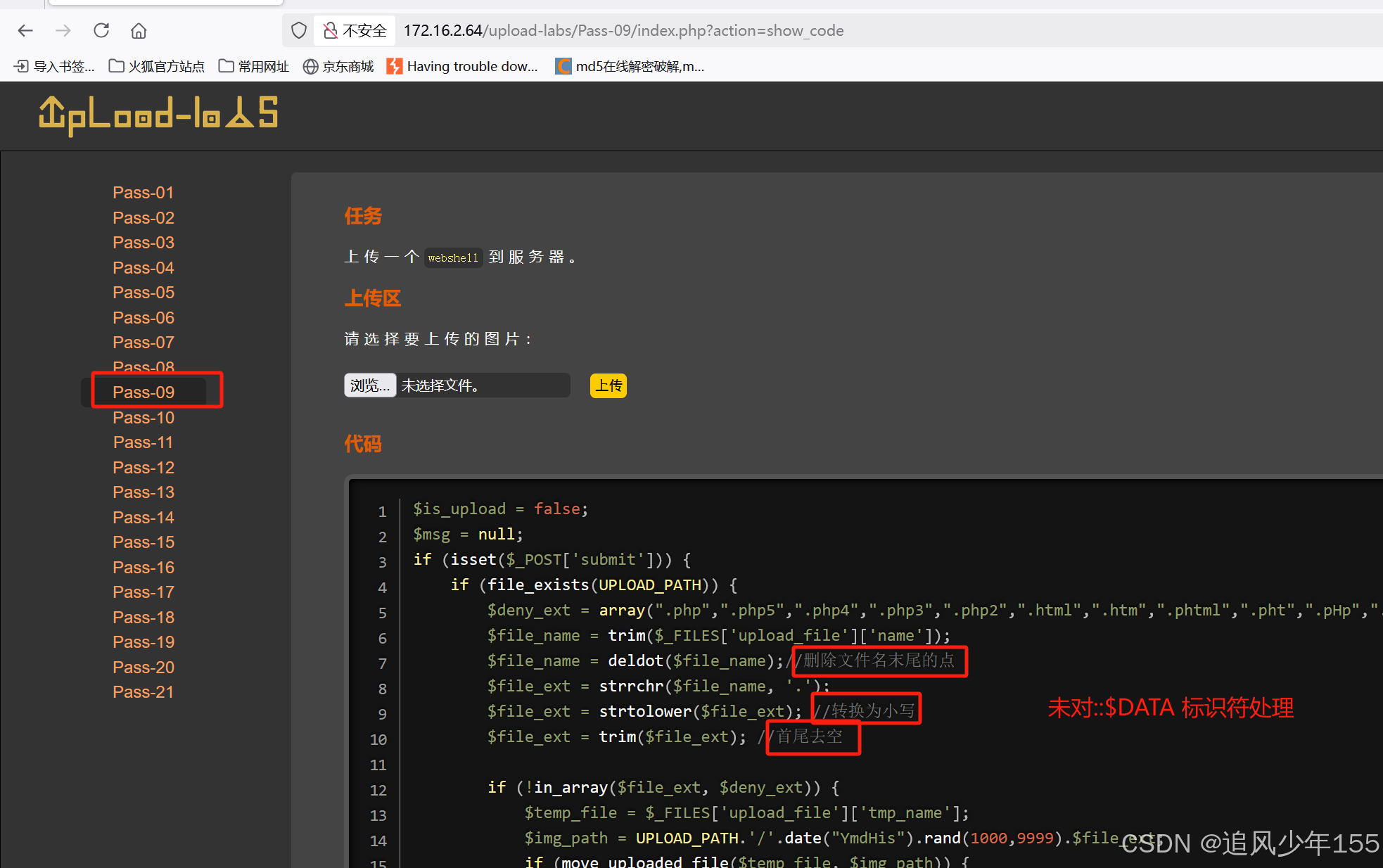Click the browser back arrow icon
This screenshot has height=868, width=1383.
pyautogui.click(x=26, y=30)
